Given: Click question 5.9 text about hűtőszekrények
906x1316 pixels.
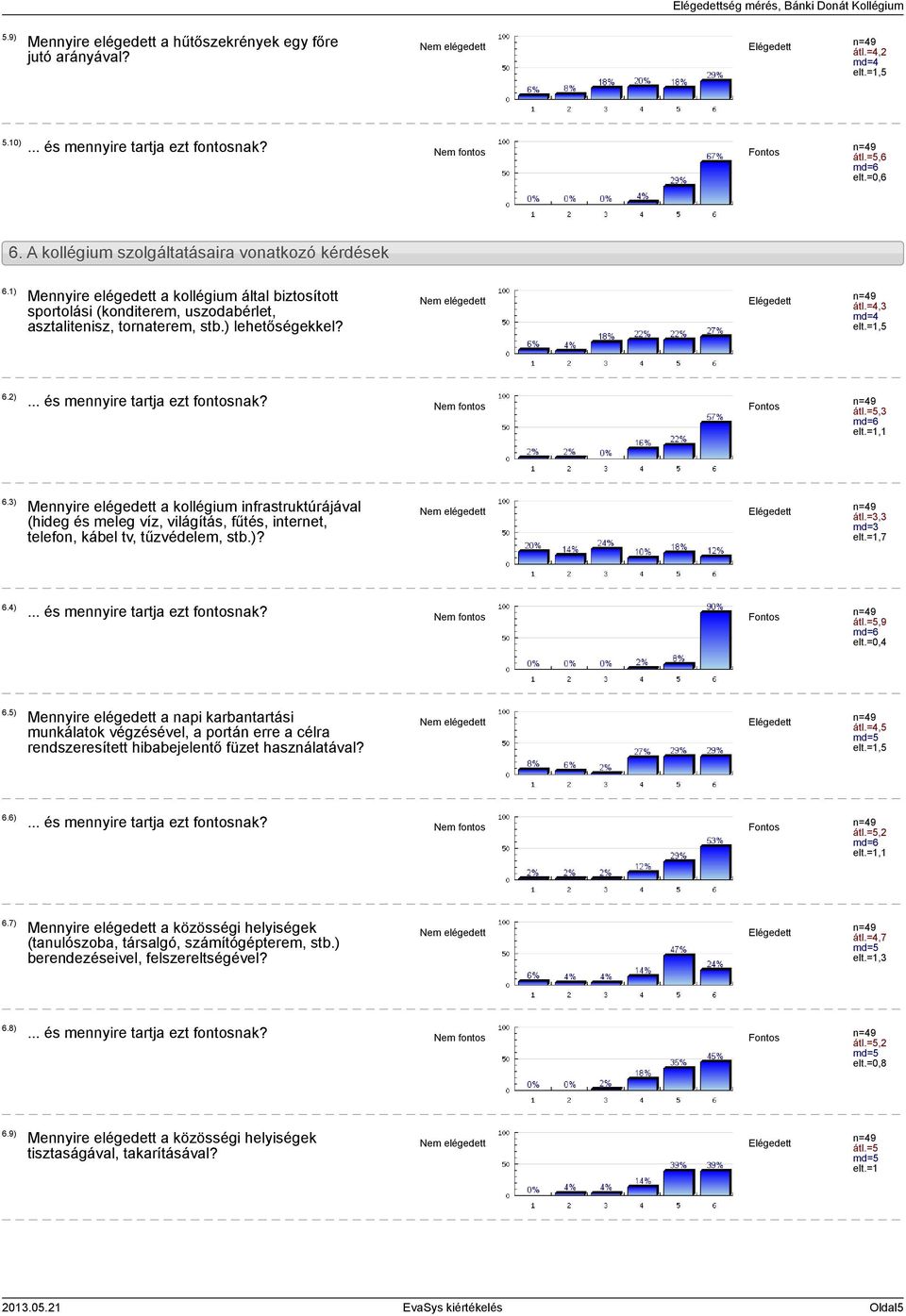Looking at the screenshot, I should [x=182, y=49].
